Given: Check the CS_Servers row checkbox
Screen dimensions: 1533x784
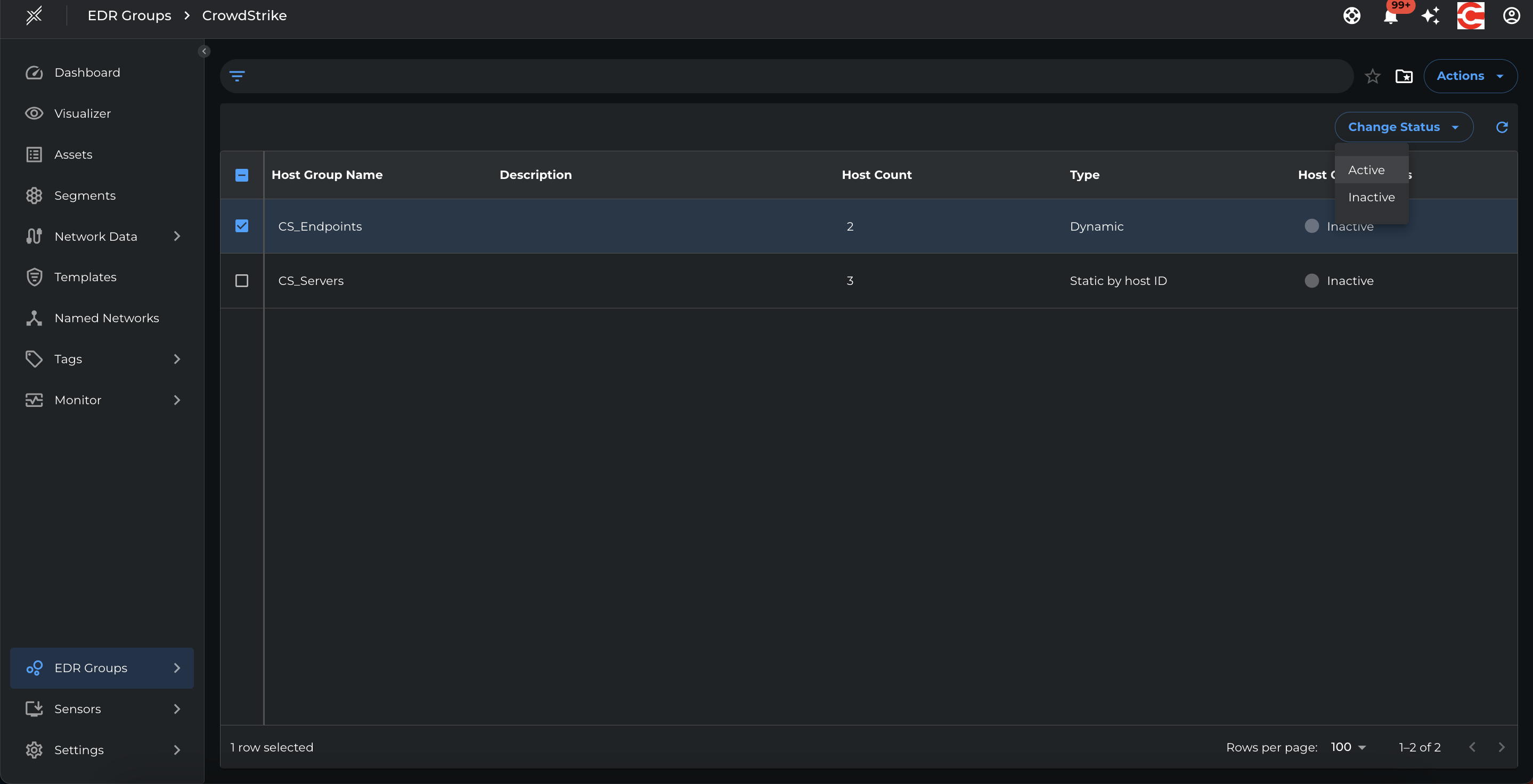Looking at the screenshot, I should pos(242,281).
